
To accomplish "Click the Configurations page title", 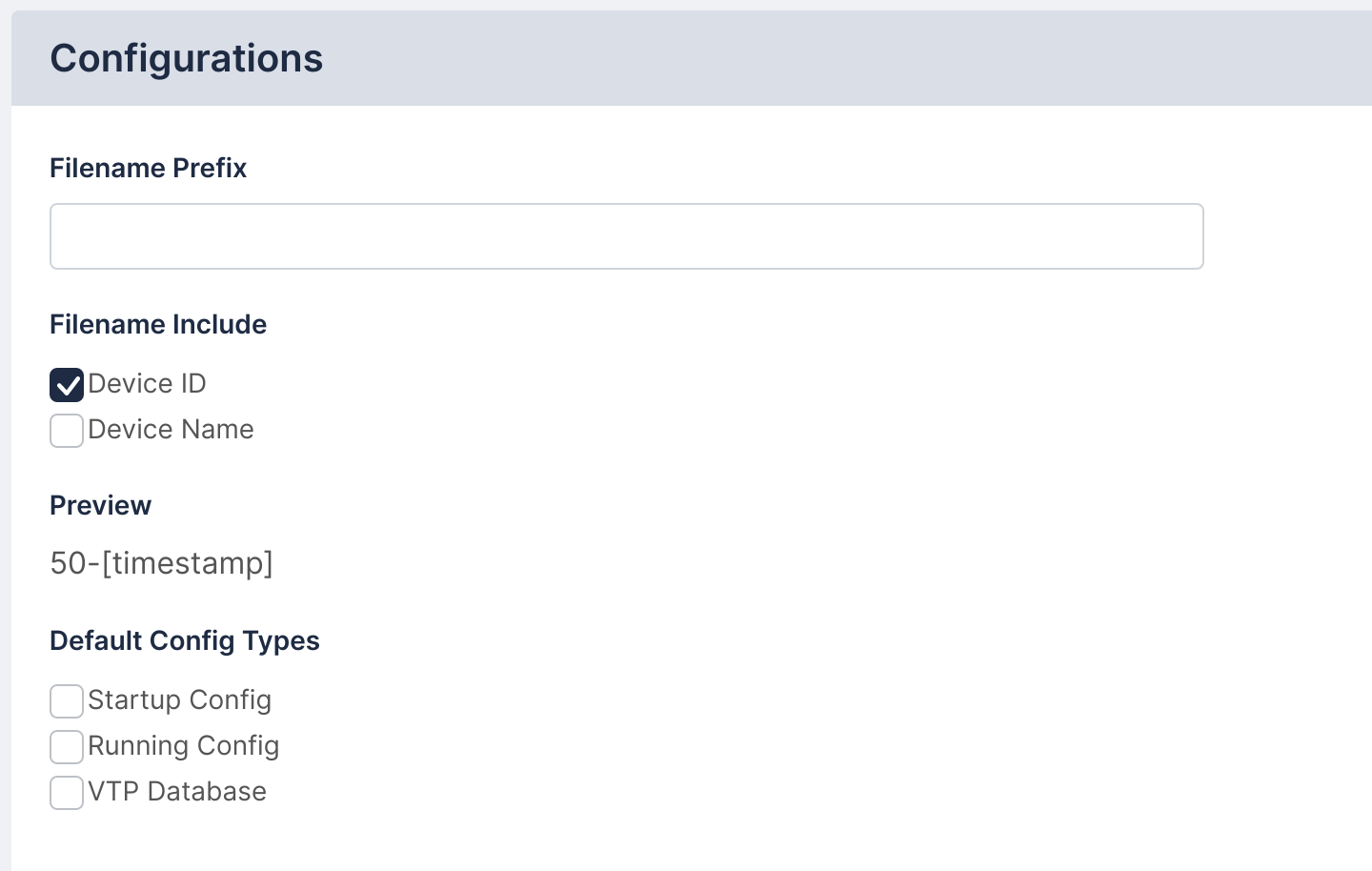I will coord(187,58).
